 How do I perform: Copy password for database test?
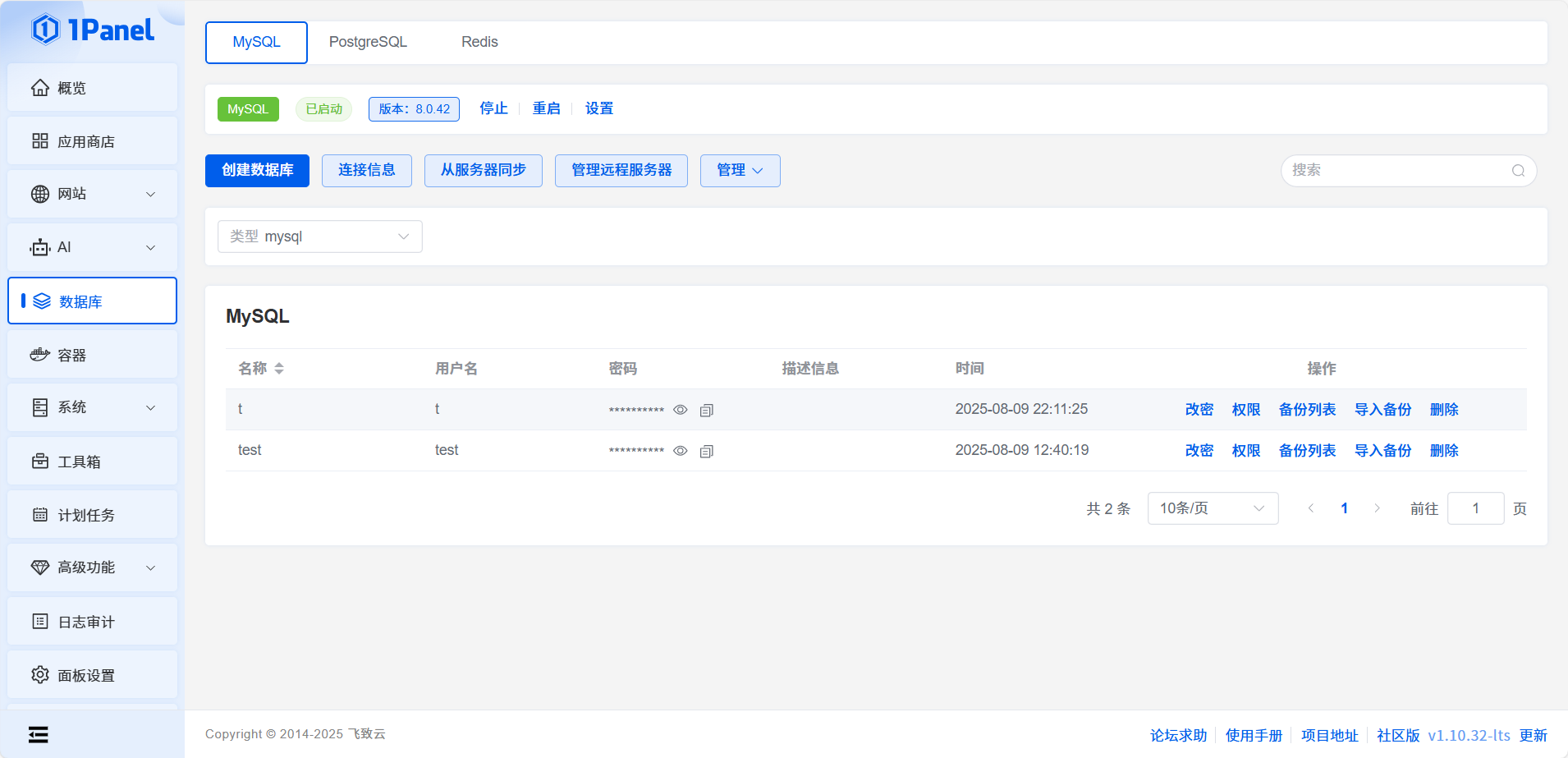click(707, 451)
